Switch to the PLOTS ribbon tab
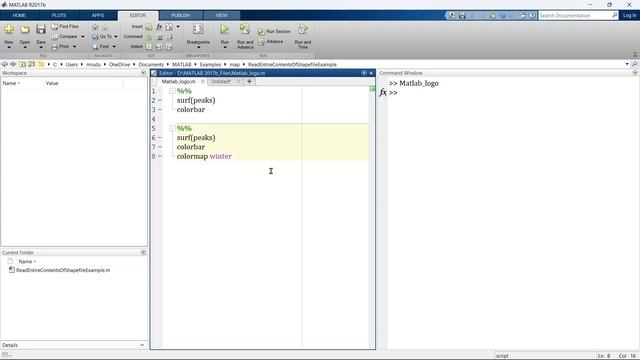 pos(58,16)
